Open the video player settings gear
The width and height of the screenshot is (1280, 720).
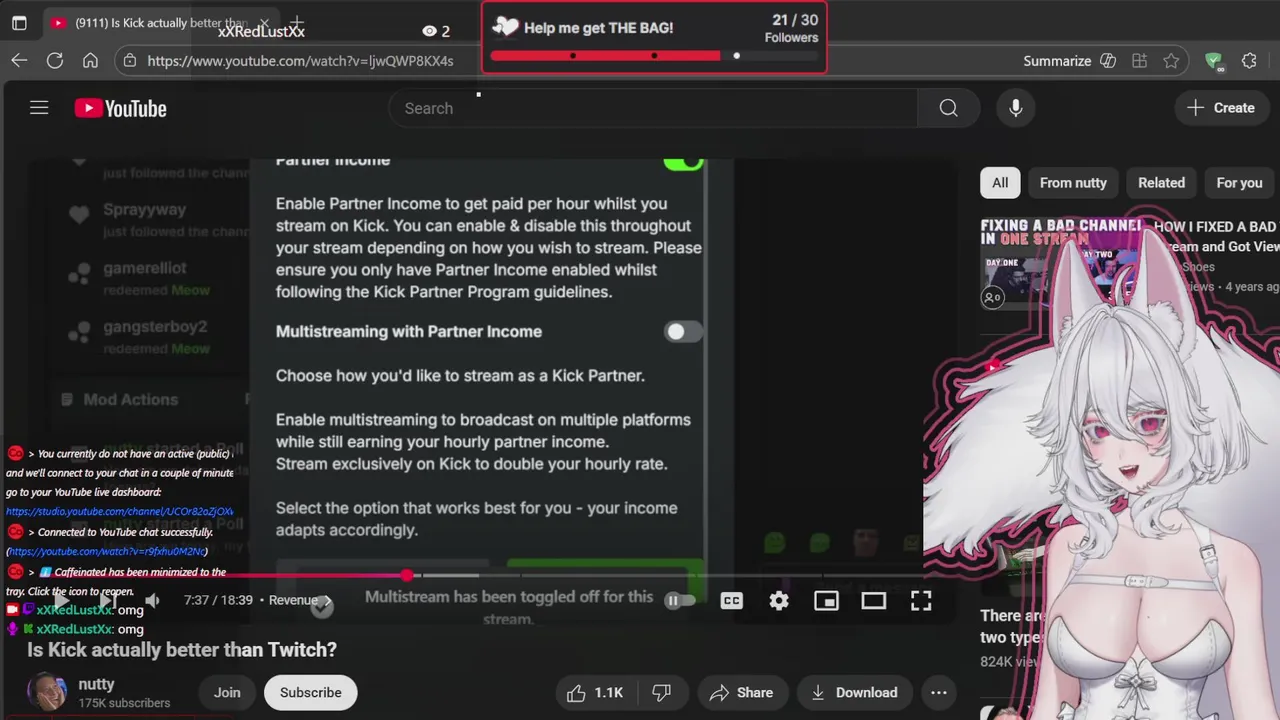coord(779,601)
